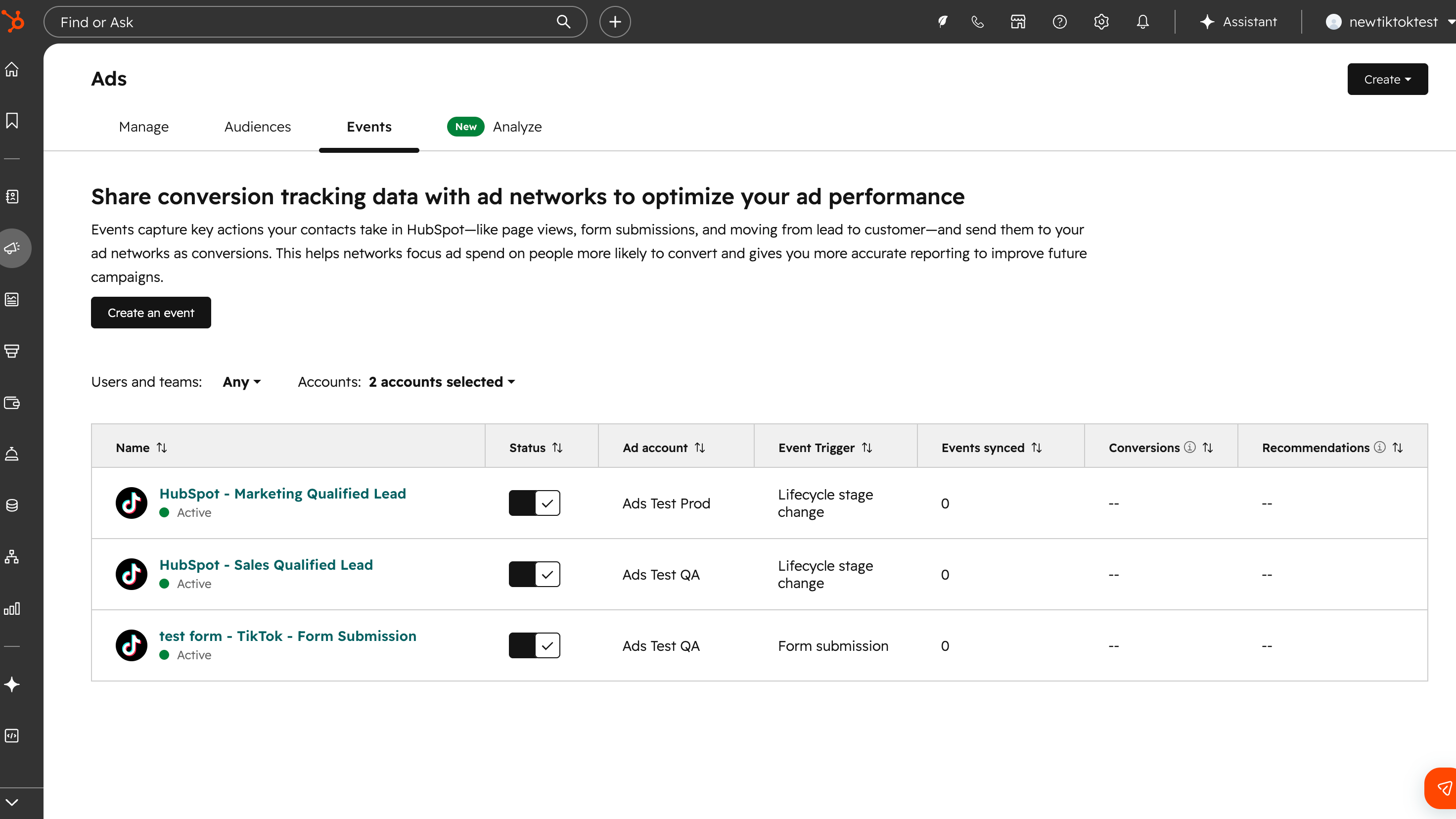Image resolution: width=1456 pixels, height=819 pixels.
Task: Click TikTok icon for Sales Qualified Lead
Action: [x=131, y=574]
